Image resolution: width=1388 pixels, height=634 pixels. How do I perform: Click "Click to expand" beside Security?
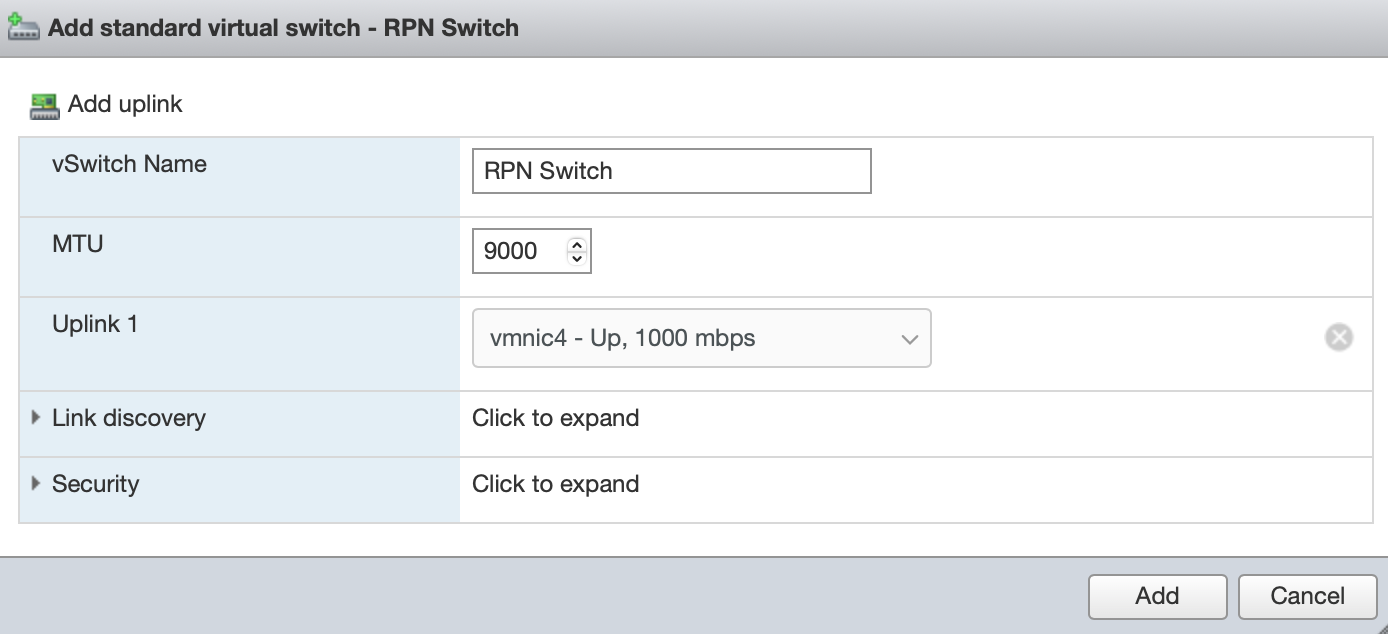[555, 484]
